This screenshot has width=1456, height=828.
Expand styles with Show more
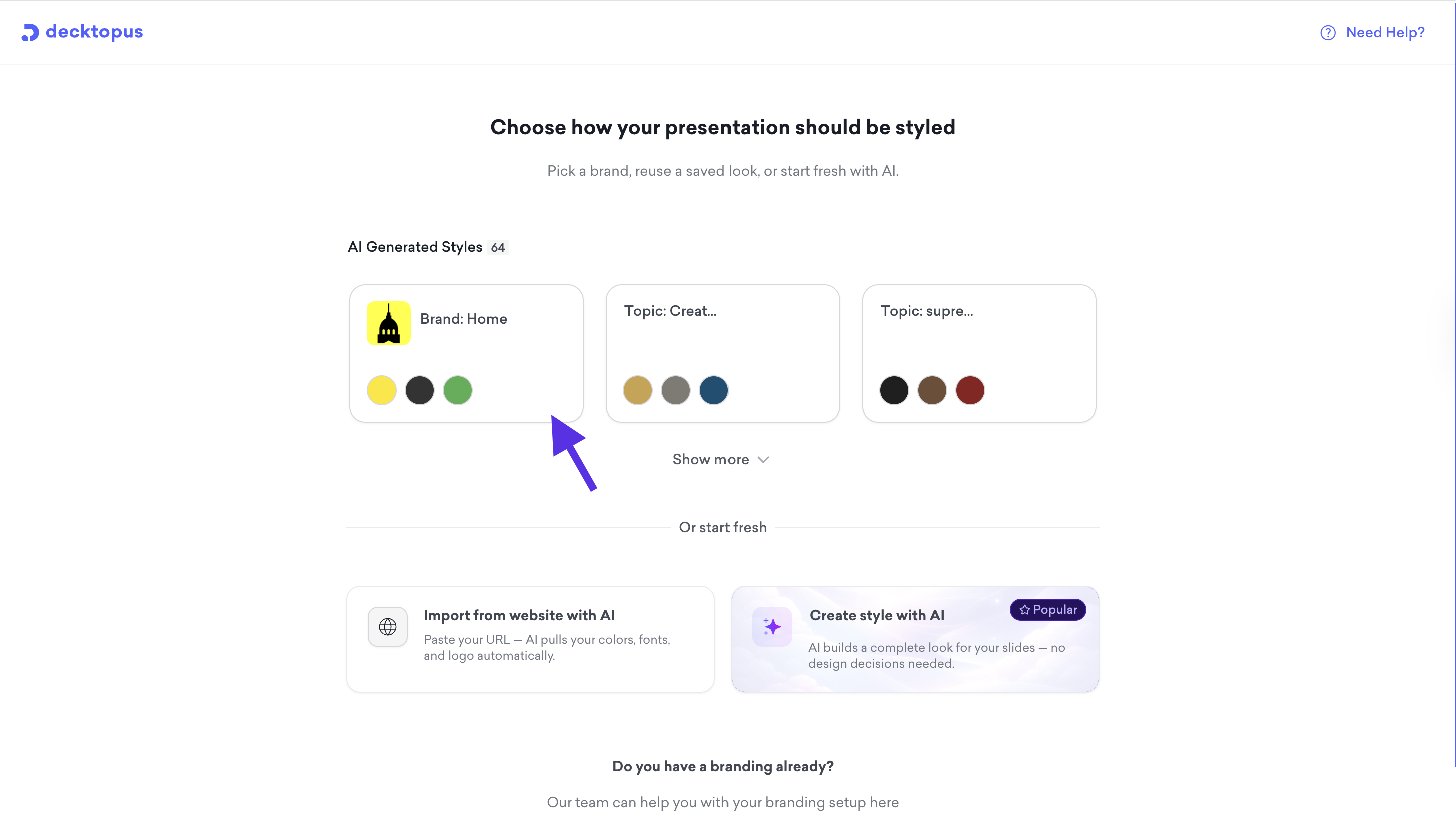(x=711, y=460)
